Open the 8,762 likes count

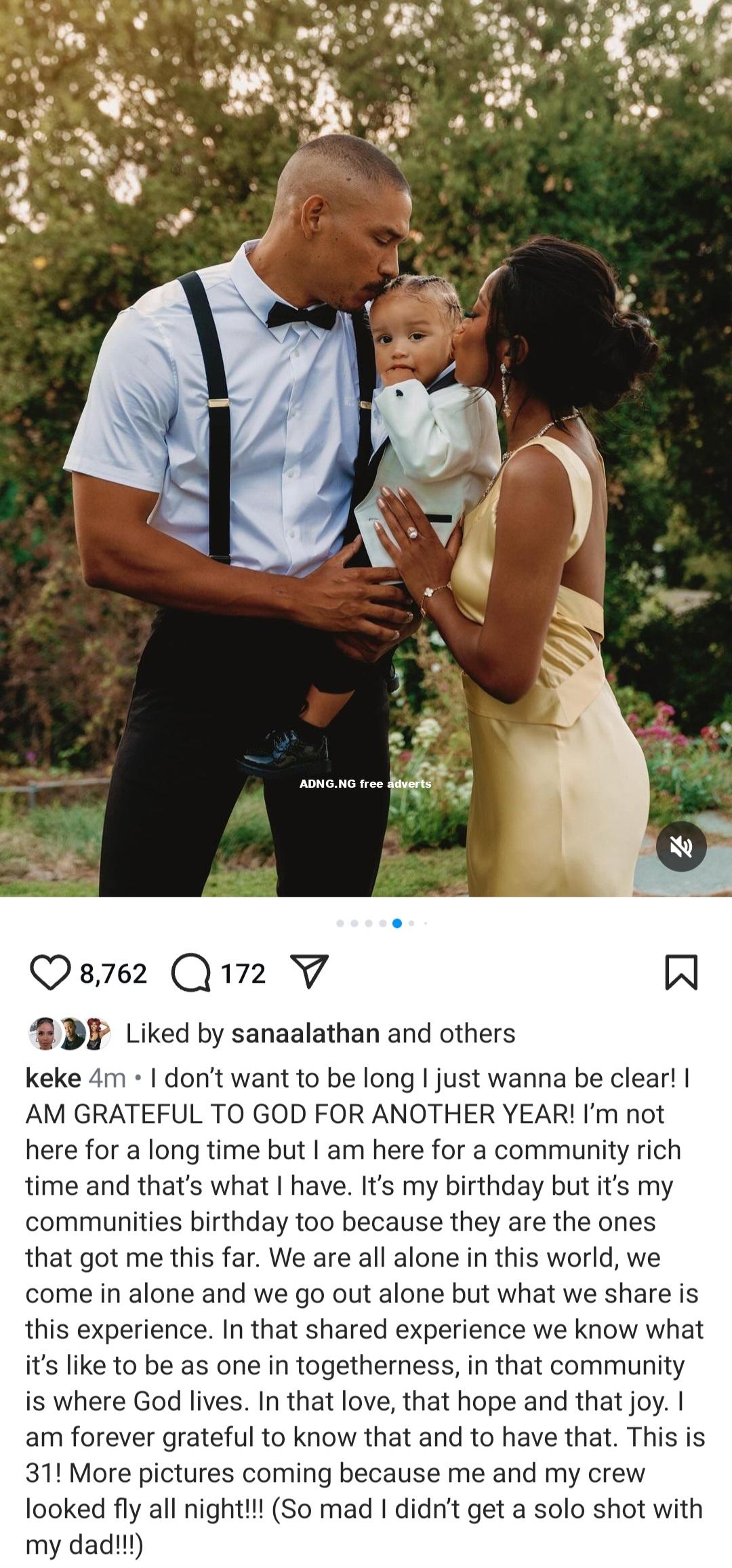113,973
